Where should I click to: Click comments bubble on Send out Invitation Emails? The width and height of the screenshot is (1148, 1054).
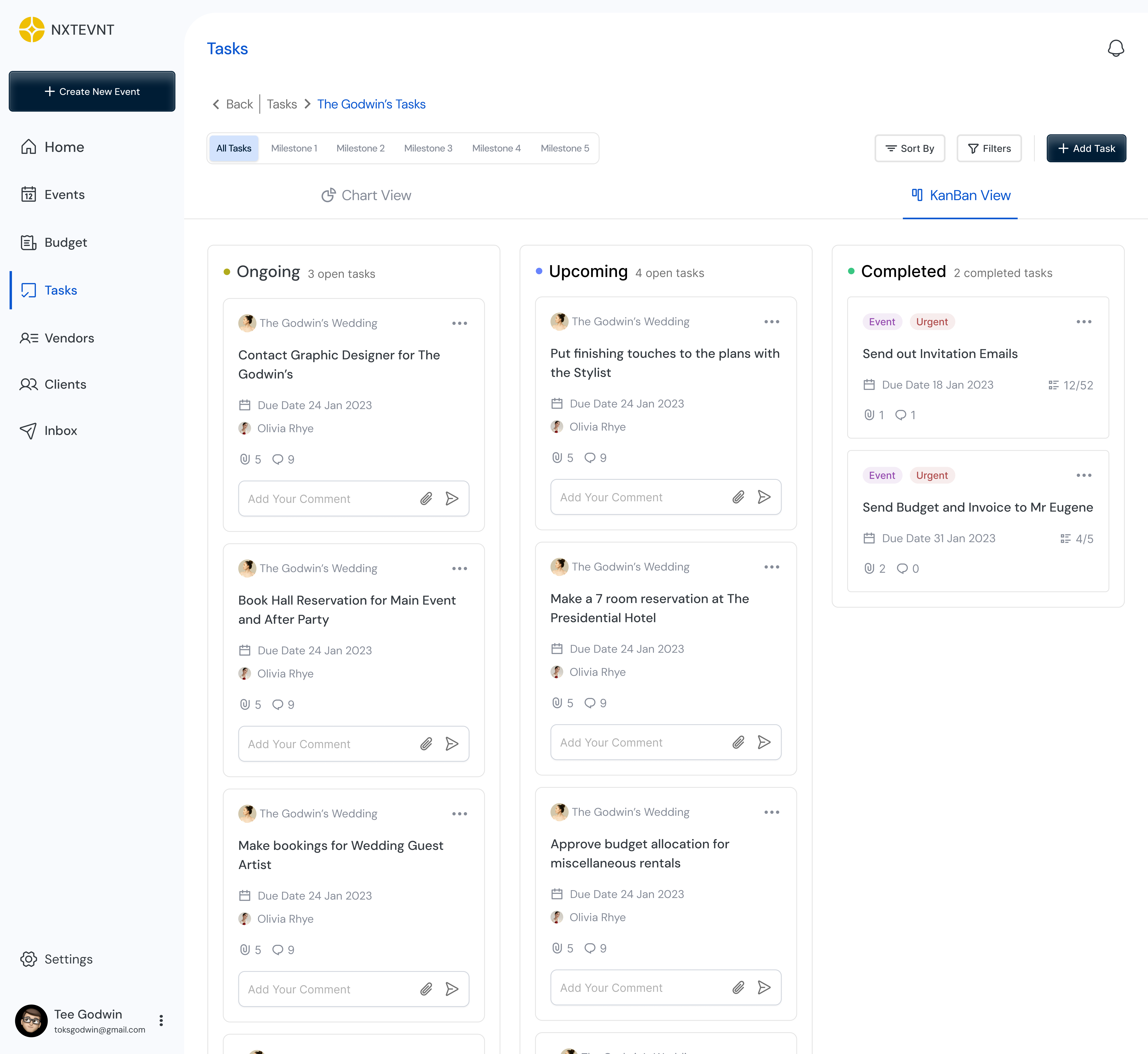[900, 415]
